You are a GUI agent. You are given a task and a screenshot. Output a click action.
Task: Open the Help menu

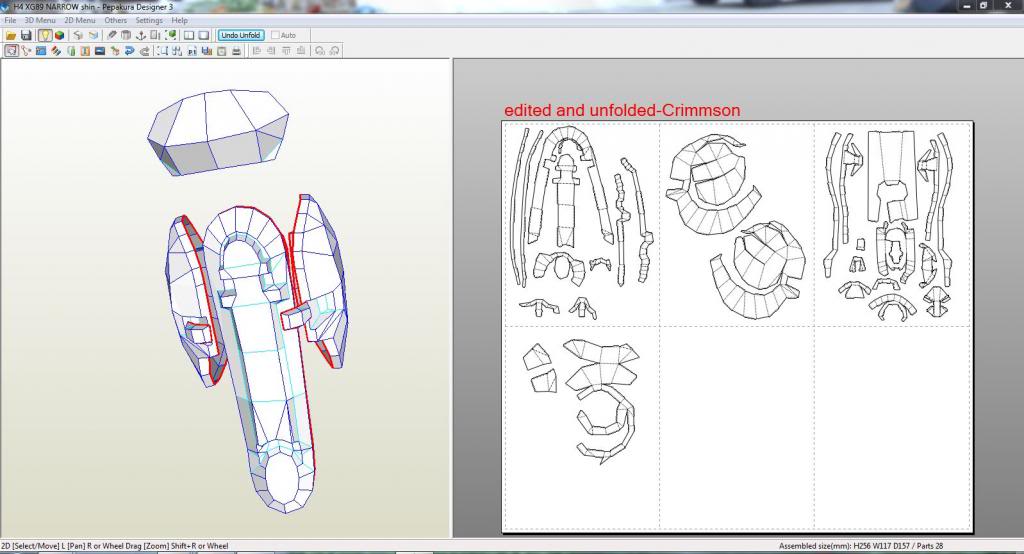[x=180, y=20]
